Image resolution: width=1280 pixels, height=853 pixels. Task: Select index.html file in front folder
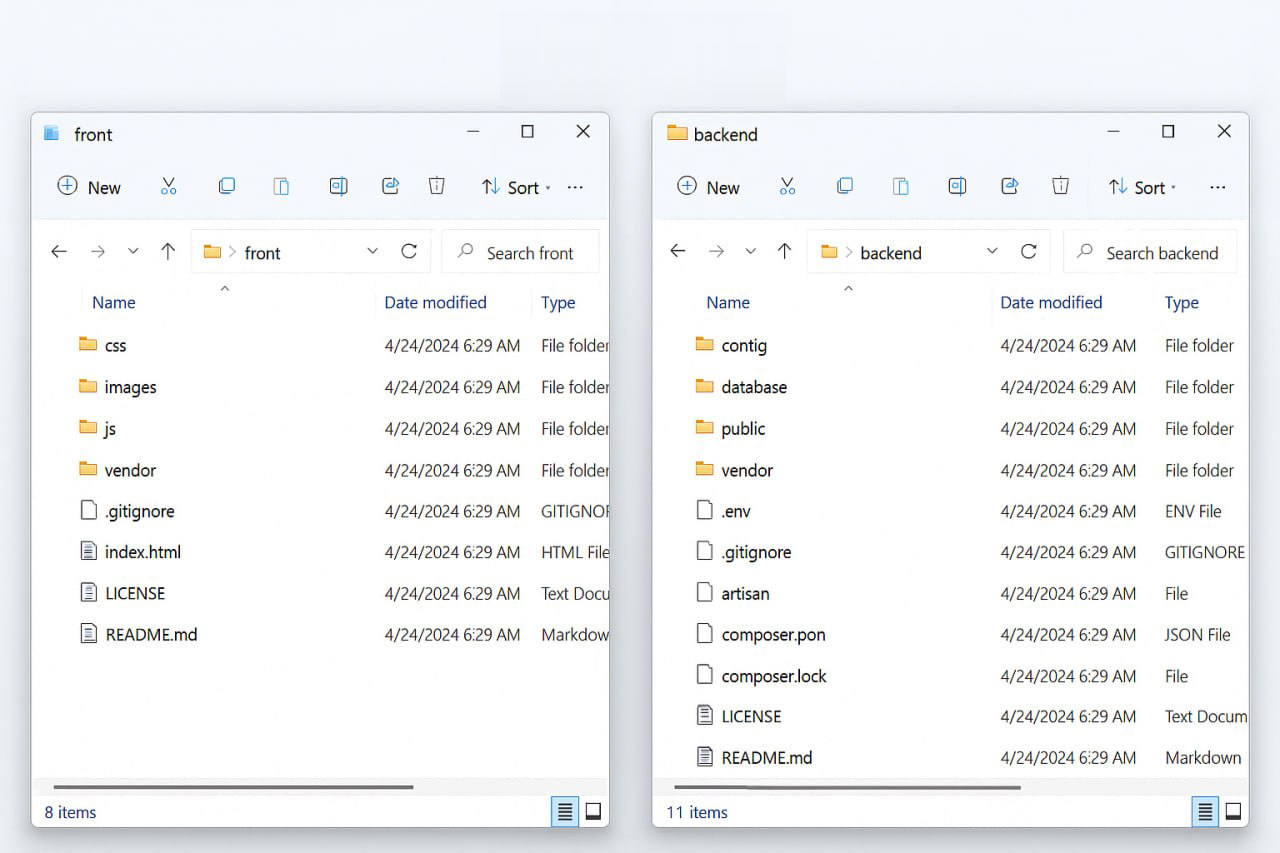point(143,552)
